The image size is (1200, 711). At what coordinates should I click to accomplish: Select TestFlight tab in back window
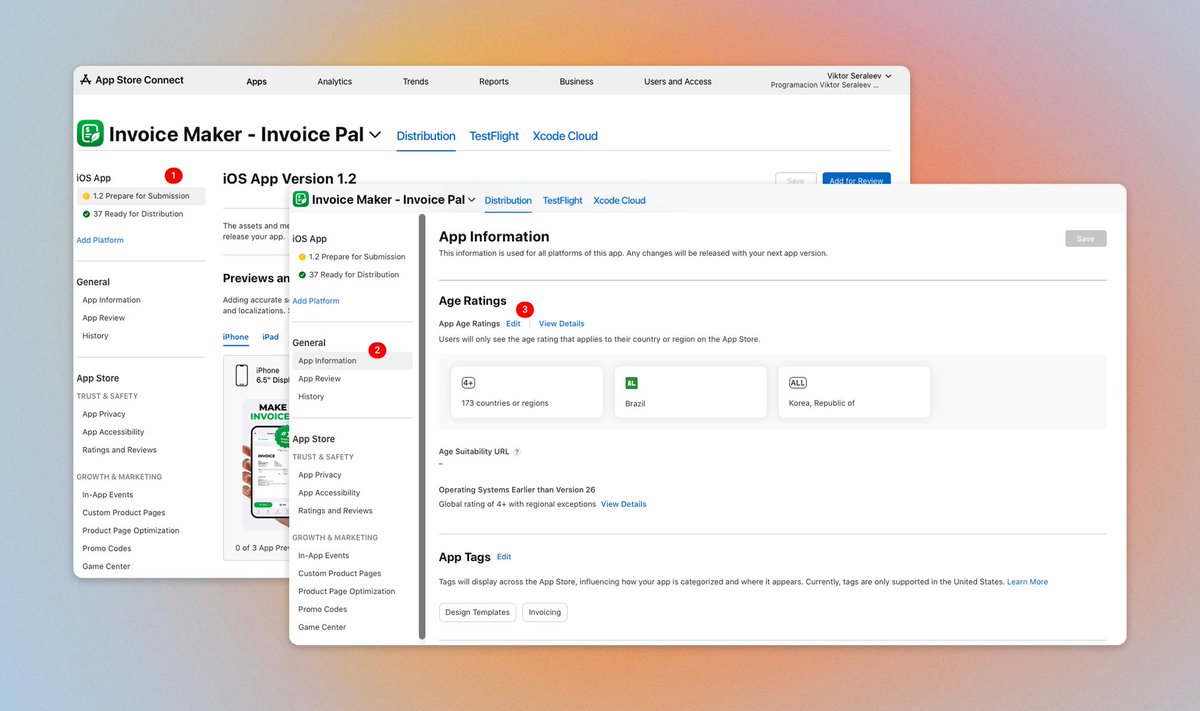[x=494, y=136]
